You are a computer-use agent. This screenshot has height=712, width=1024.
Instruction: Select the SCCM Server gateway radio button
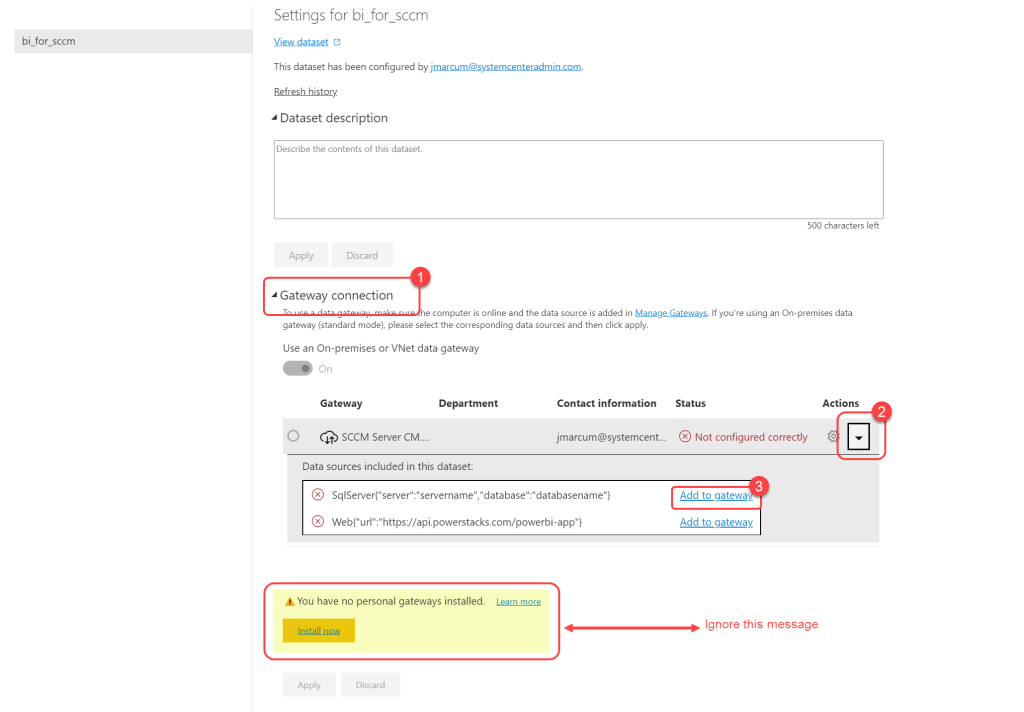click(x=293, y=436)
